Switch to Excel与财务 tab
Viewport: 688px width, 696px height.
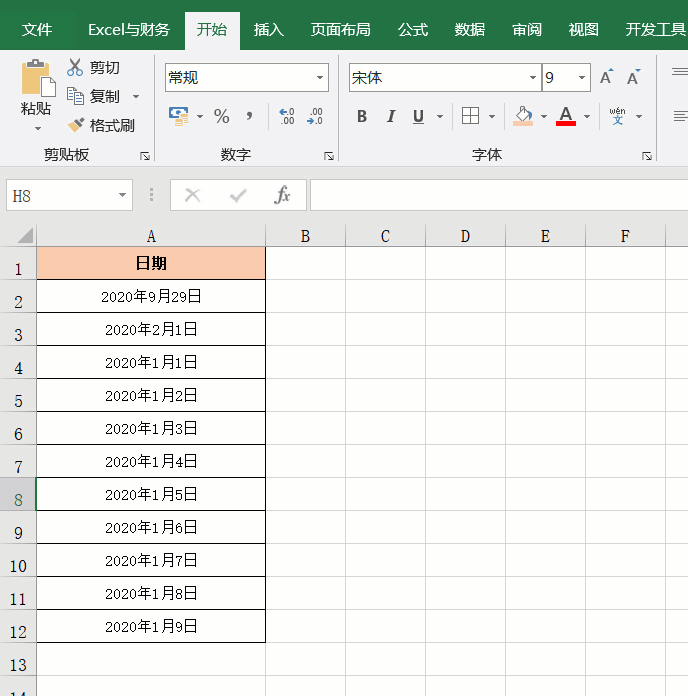[129, 30]
